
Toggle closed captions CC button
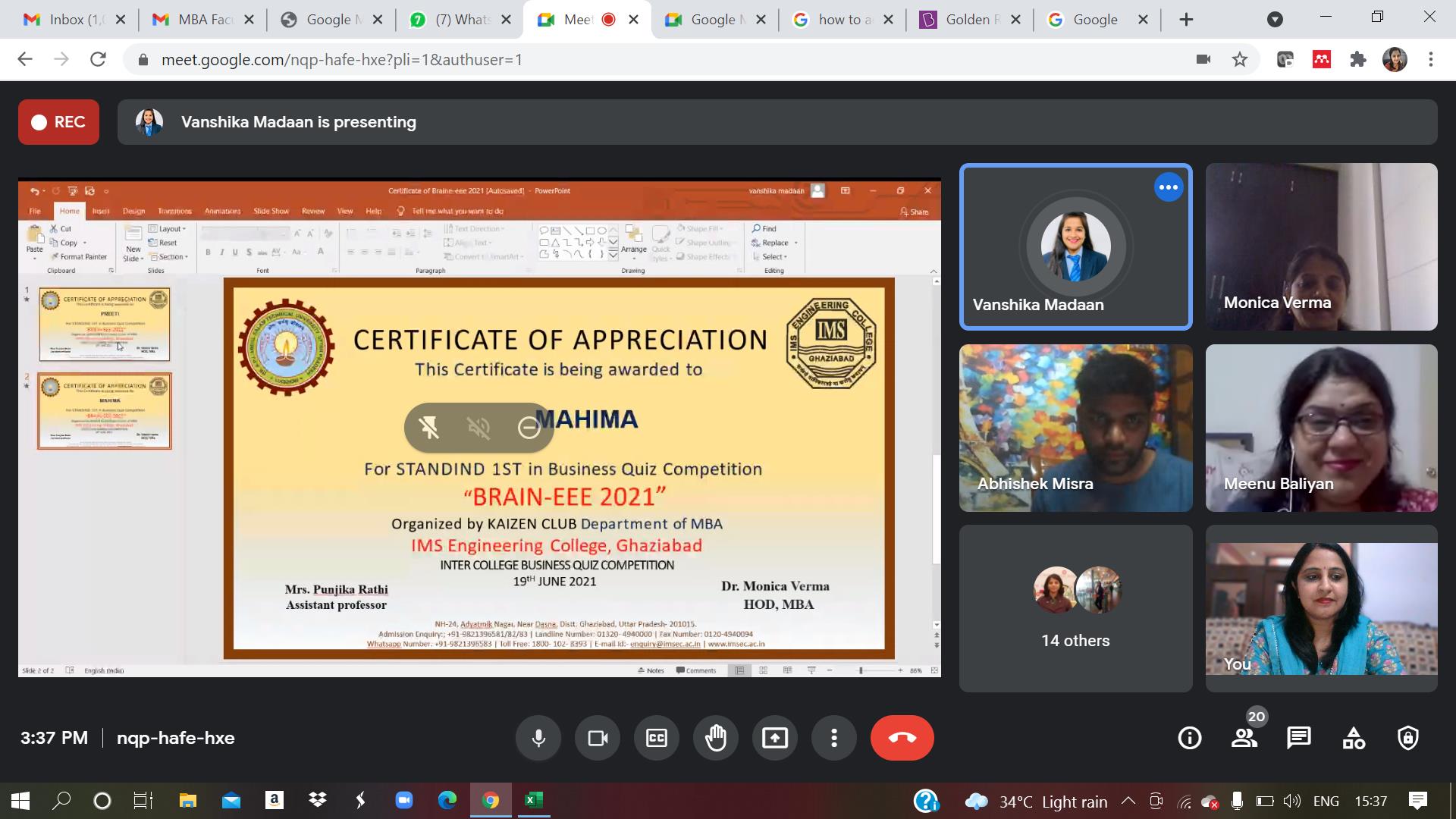tap(657, 738)
